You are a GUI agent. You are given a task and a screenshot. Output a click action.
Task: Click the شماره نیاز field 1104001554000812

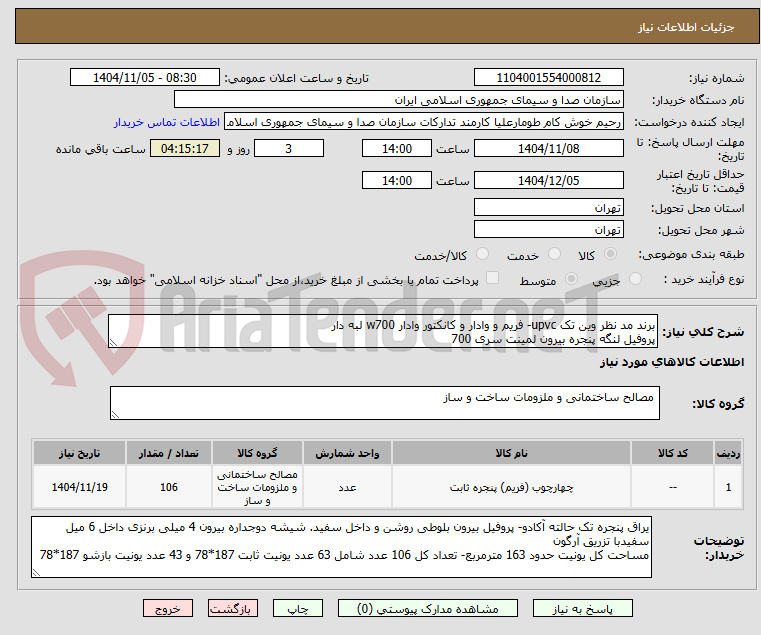coord(548,78)
